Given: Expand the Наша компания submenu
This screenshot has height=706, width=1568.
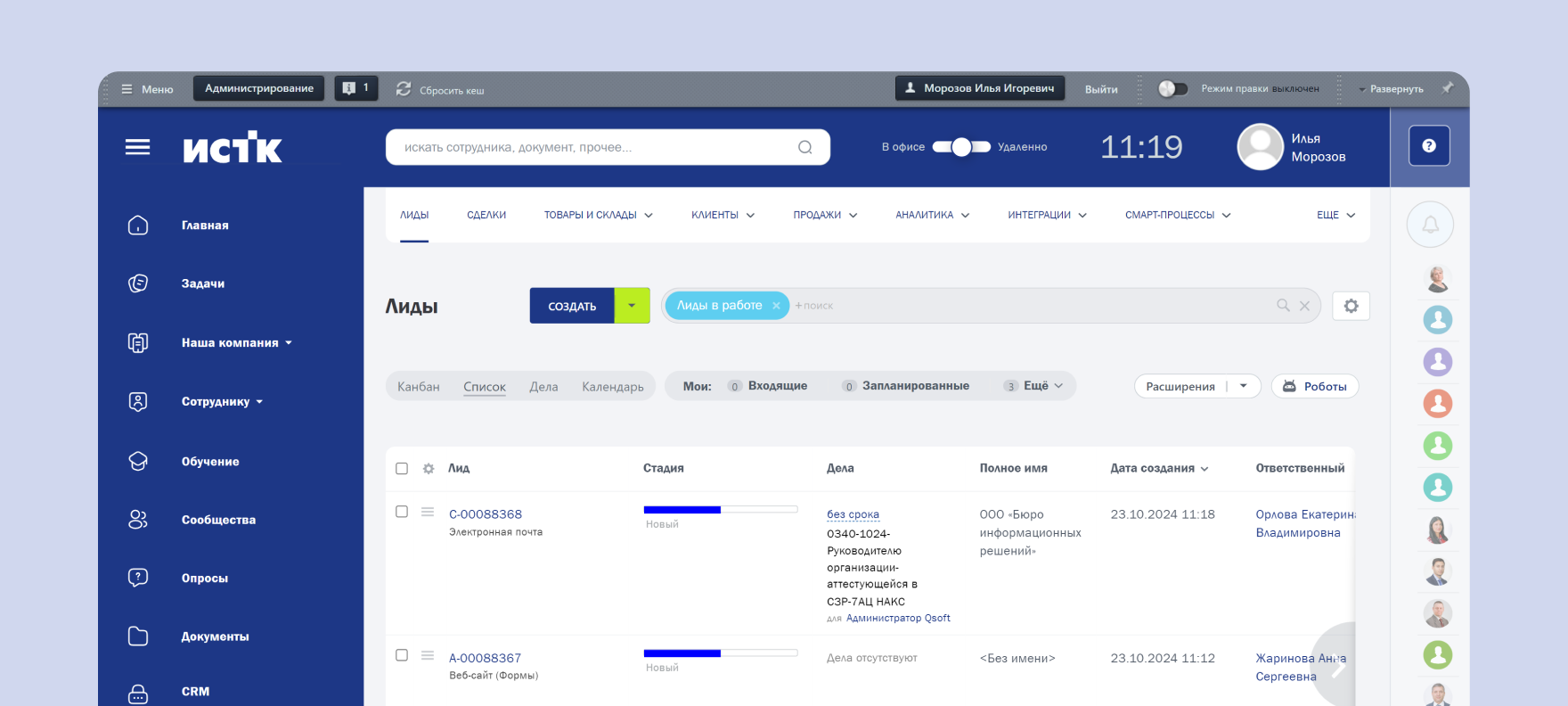Looking at the screenshot, I should click(x=289, y=343).
